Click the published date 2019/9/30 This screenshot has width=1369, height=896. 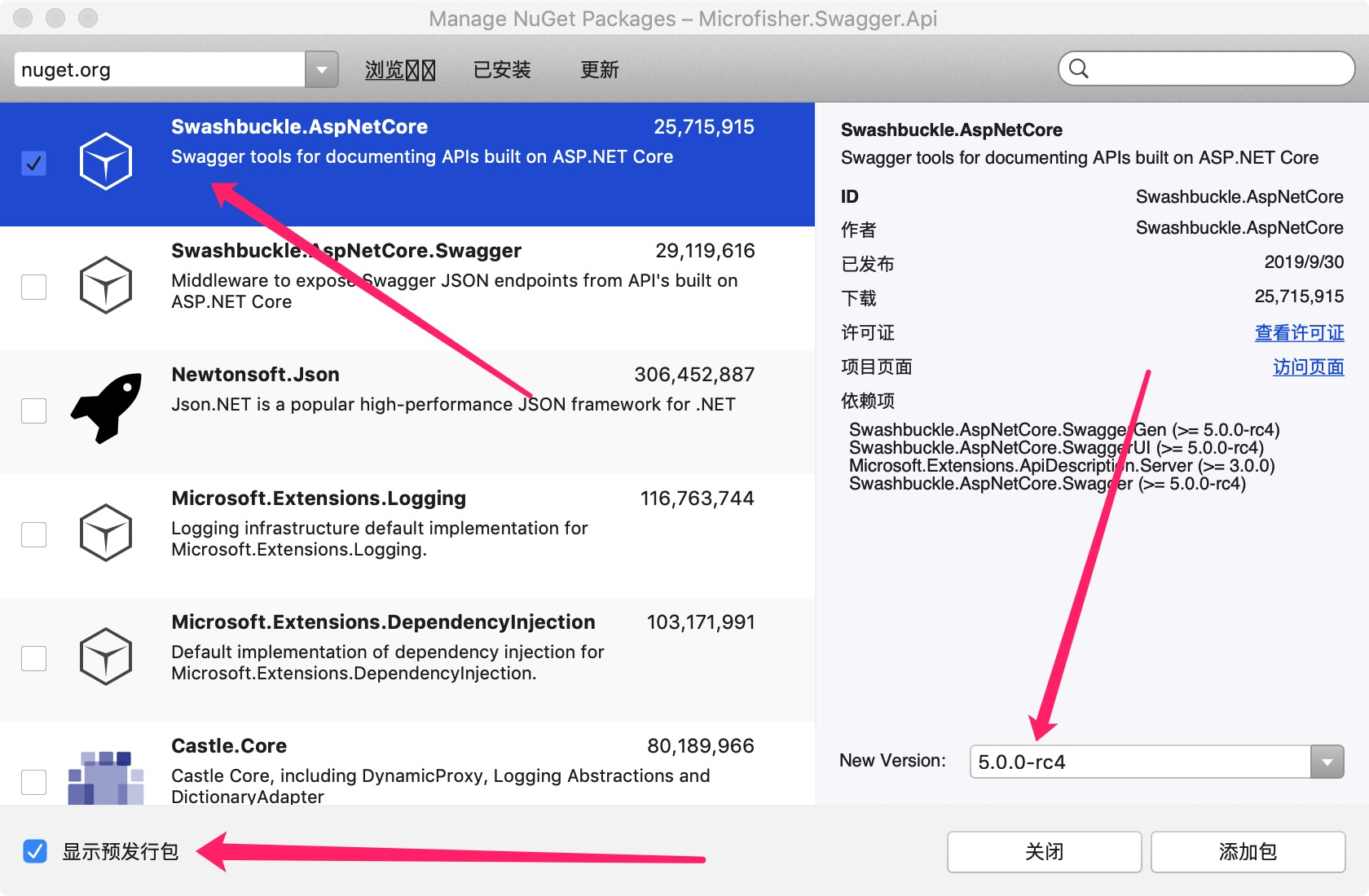1304,262
